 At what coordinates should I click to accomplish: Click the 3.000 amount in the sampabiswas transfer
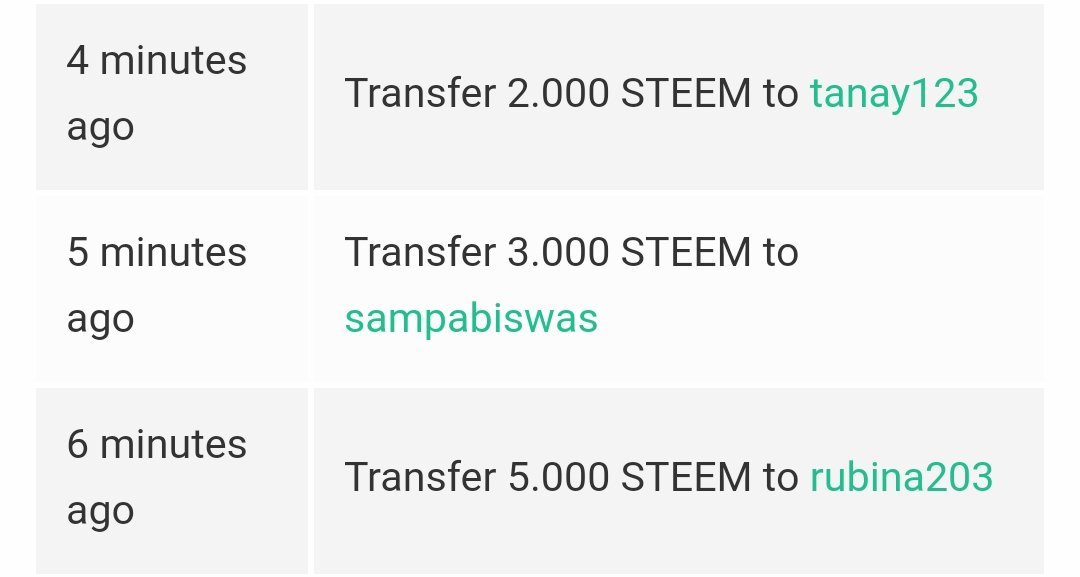558,252
